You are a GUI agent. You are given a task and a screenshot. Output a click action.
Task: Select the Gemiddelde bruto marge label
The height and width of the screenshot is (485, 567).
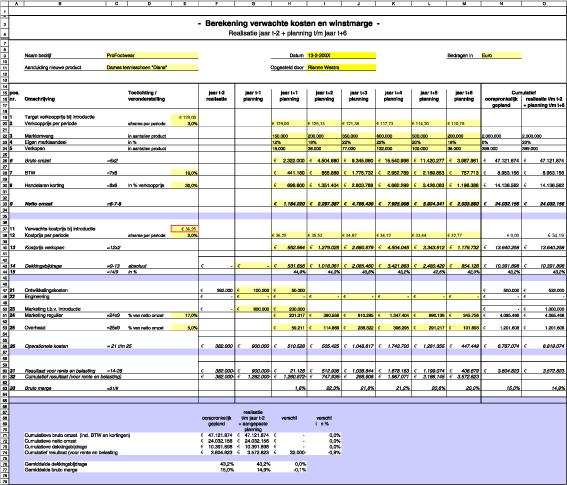[x=51, y=470]
